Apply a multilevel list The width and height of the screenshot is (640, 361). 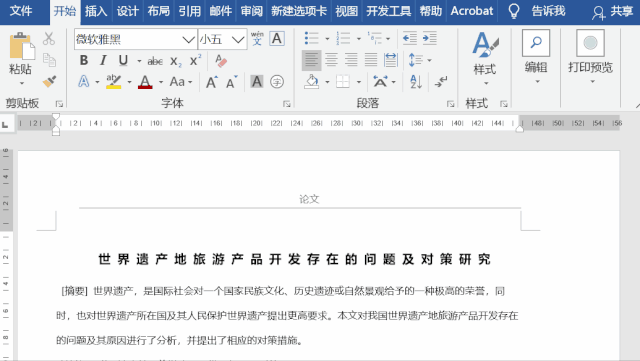tap(374, 38)
